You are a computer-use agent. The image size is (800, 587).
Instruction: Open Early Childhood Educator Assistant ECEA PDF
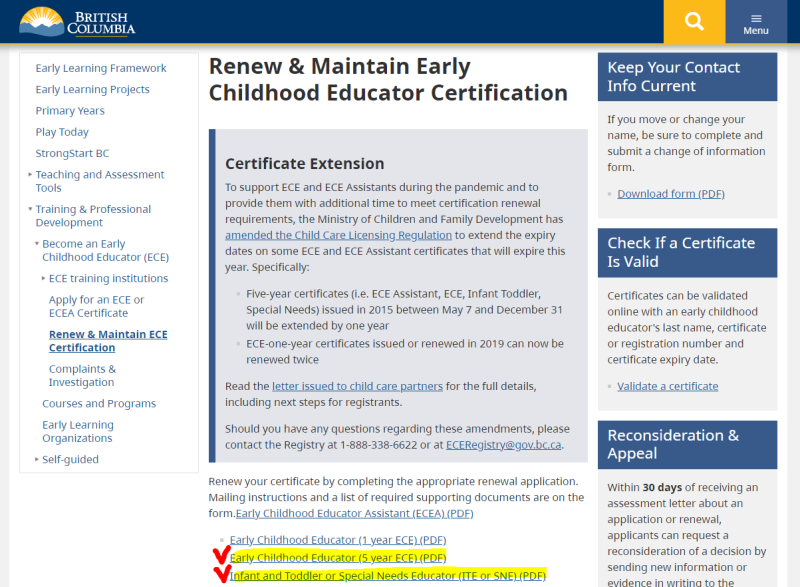point(355,513)
